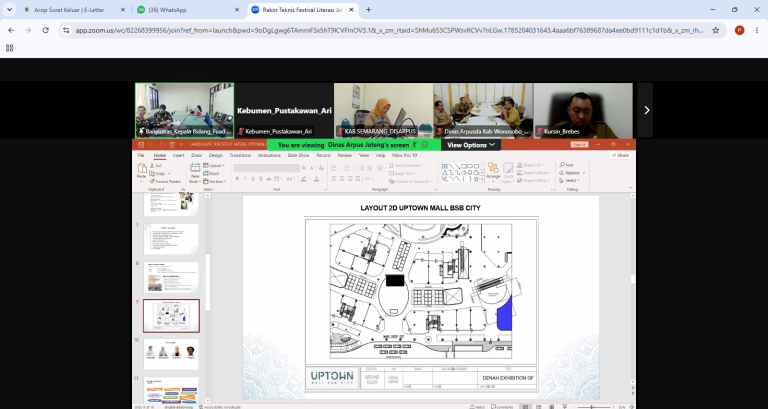This screenshot has width=768, height=409.
Task: Open the Replace dropdown in Editing group
Action: 571,173
